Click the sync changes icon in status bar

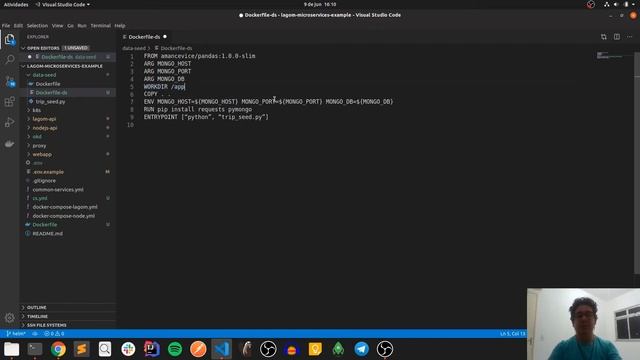pos(35,334)
